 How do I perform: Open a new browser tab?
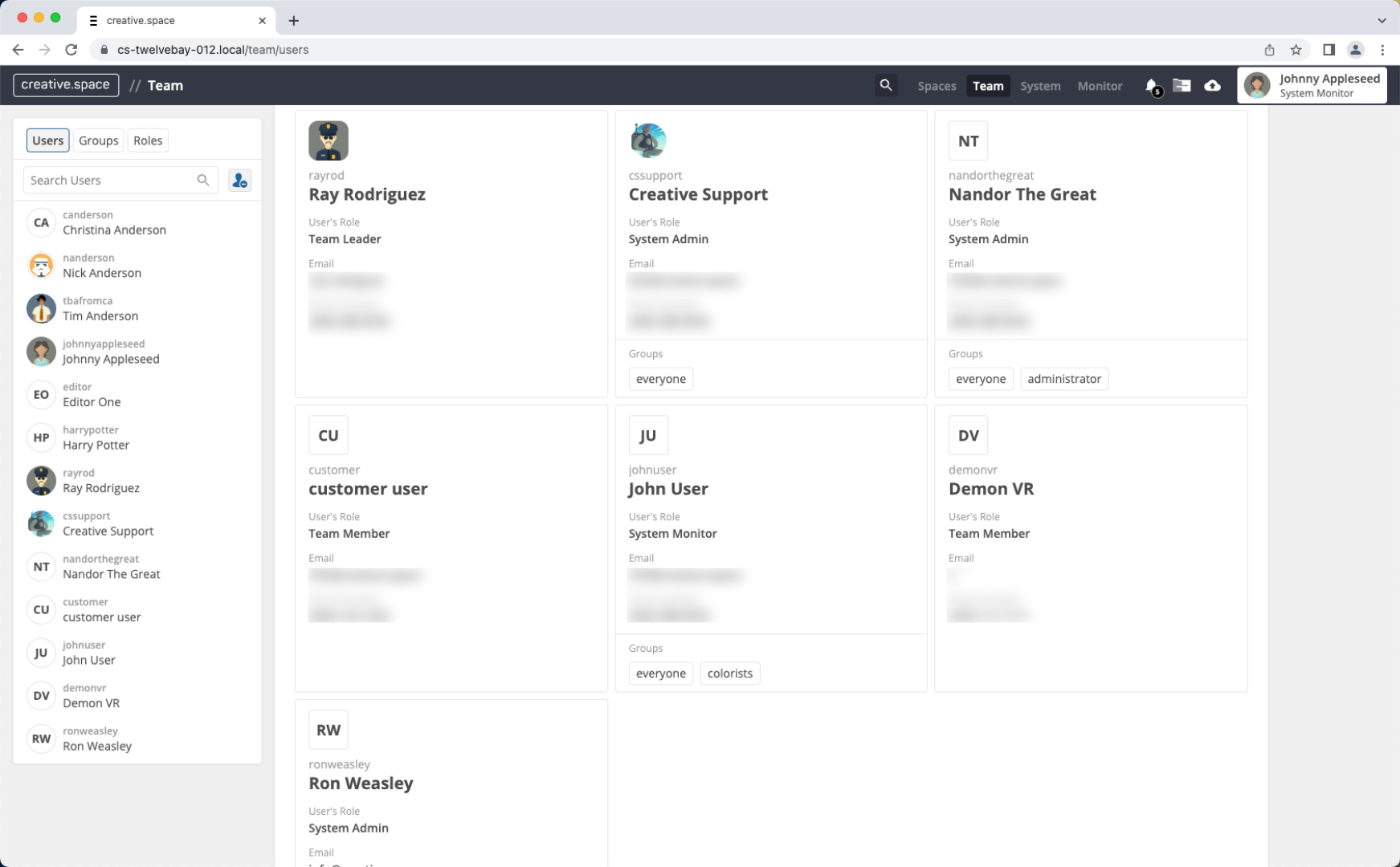click(x=294, y=21)
